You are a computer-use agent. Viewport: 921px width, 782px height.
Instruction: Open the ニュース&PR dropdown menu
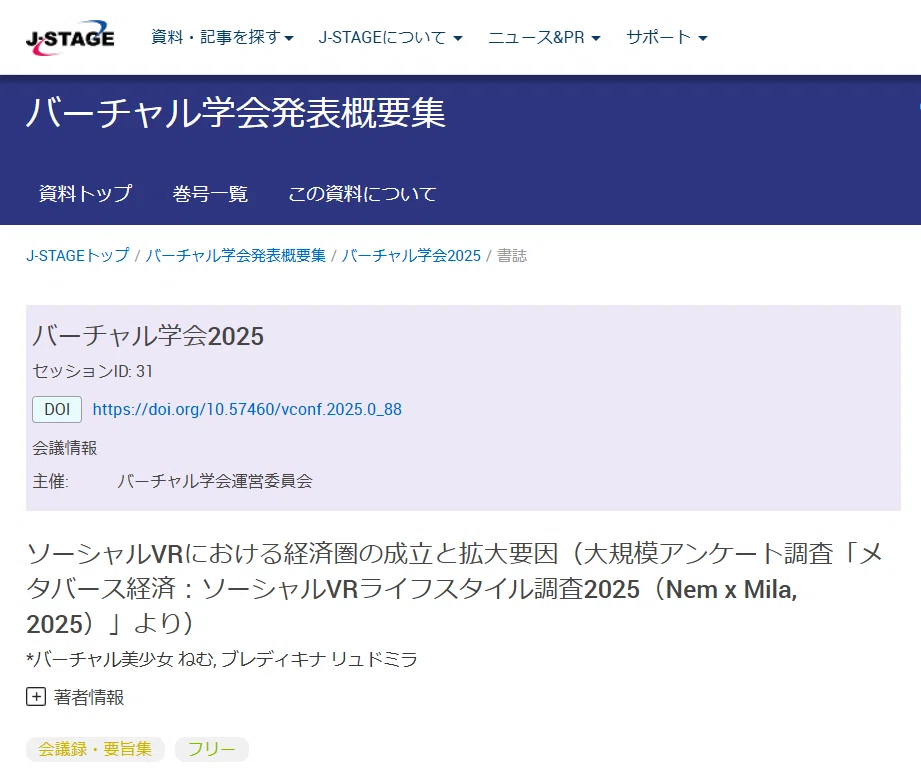544,38
